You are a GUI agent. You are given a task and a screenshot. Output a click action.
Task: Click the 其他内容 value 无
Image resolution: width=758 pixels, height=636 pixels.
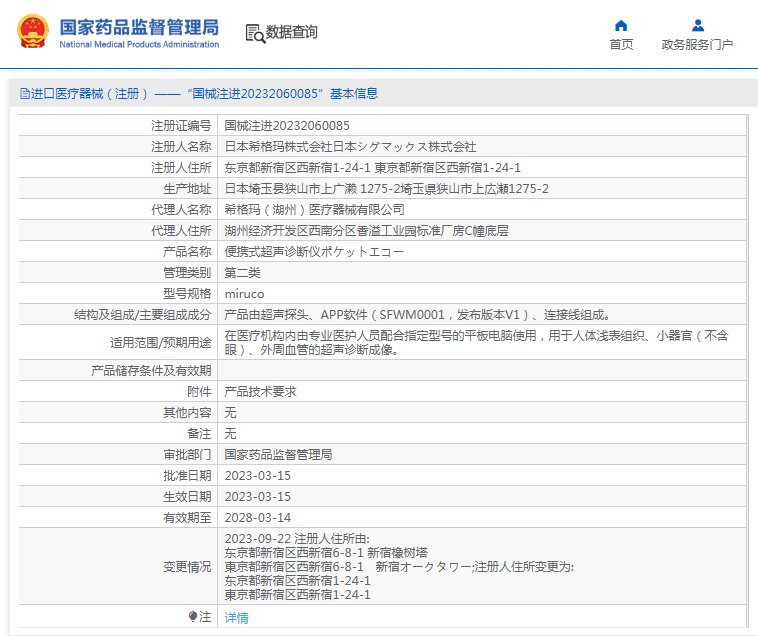pyautogui.click(x=231, y=413)
